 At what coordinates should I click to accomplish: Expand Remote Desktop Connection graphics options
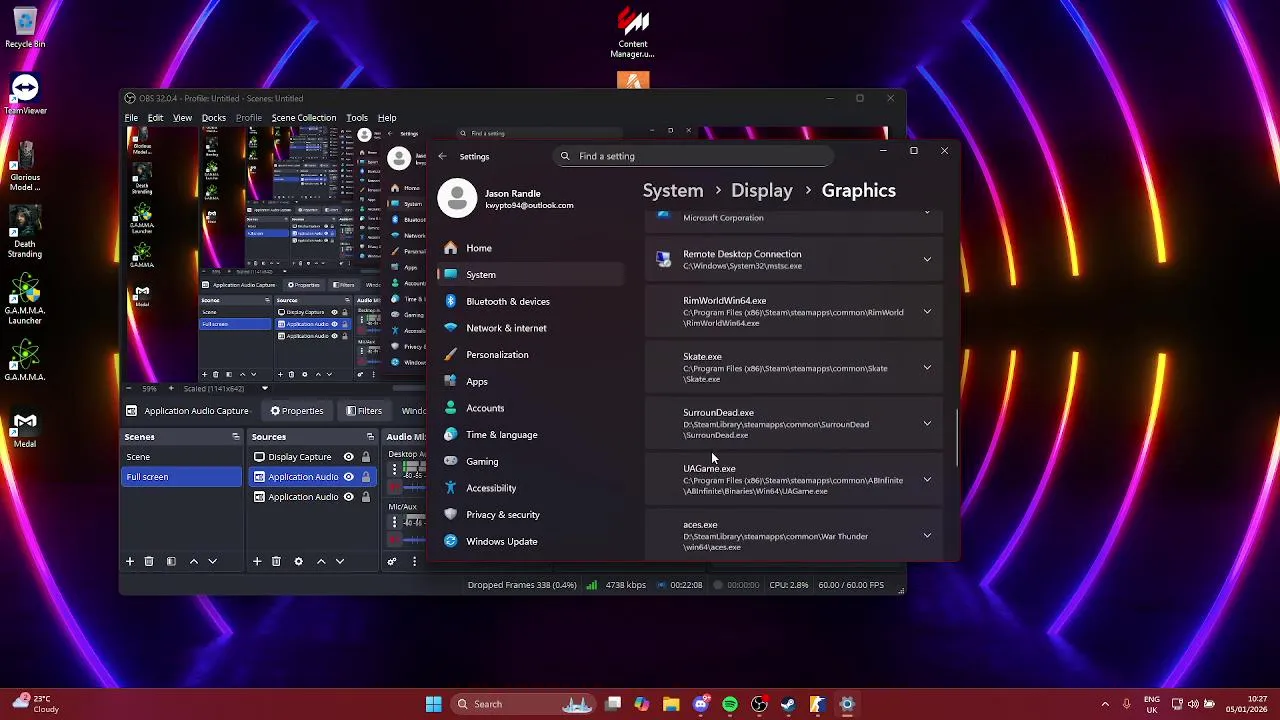927,260
